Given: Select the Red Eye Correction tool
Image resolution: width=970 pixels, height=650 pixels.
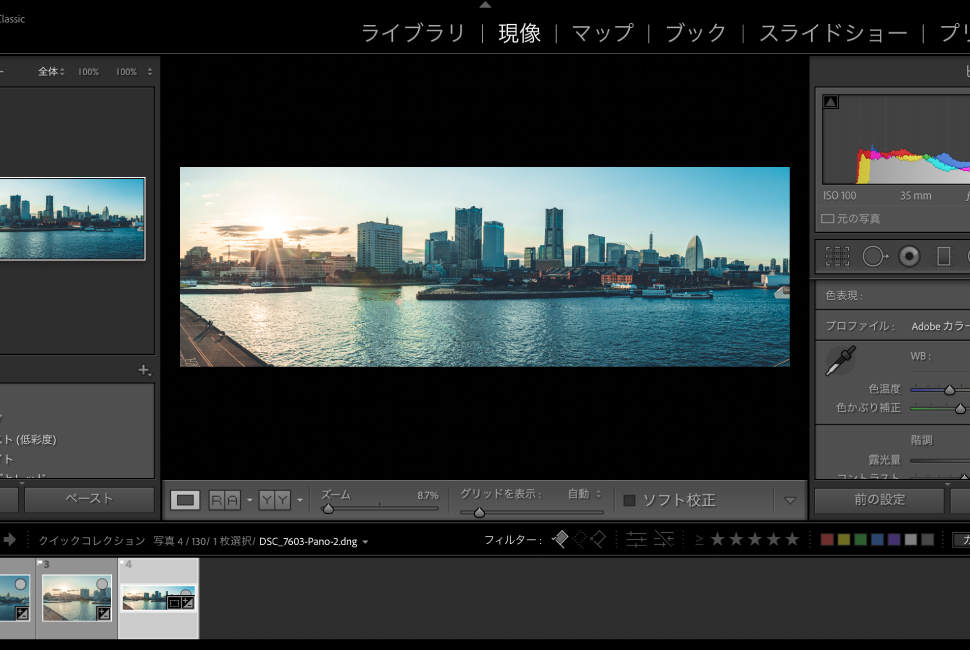Looking at the screenshot, I should pos(909,256).
